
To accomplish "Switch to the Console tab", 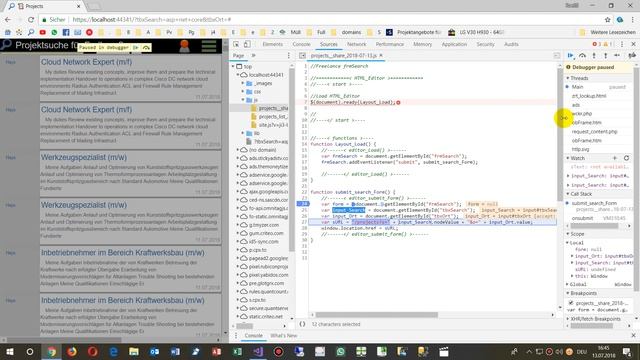I will point(301,44).
